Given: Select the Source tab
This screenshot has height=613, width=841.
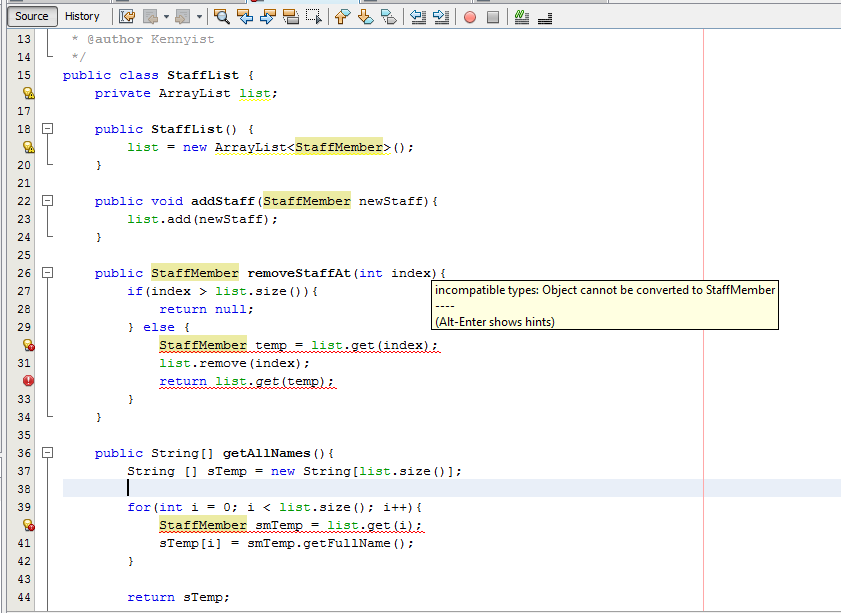Looking at the screenshot, I should (33, 16).
